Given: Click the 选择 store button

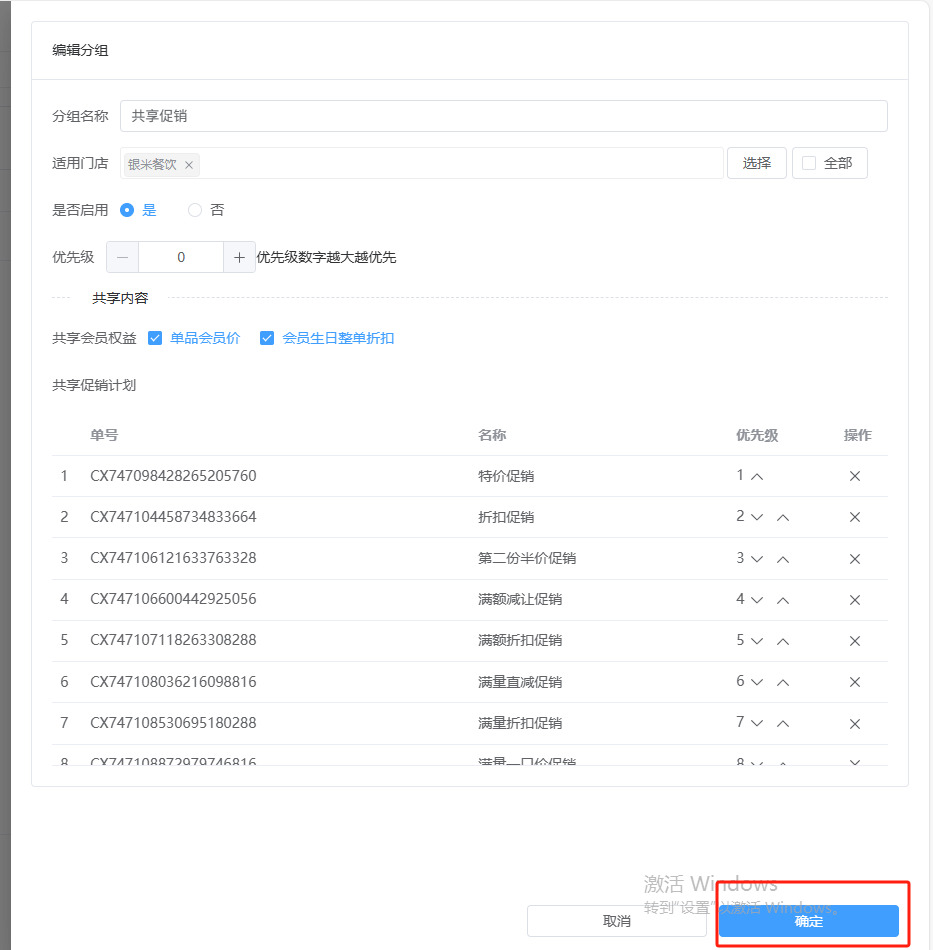Looking at the screenshot, I should tap(757, 163).
